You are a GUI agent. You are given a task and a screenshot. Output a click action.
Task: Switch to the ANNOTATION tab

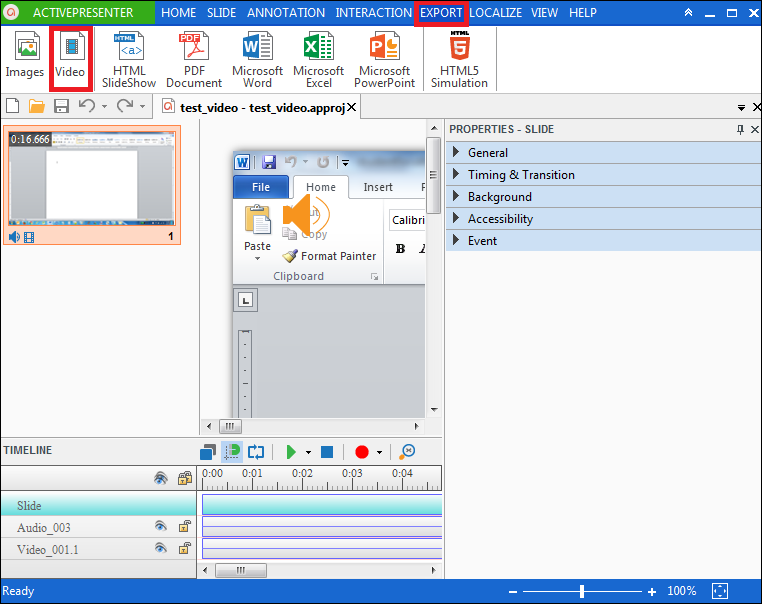click(286, 13)
